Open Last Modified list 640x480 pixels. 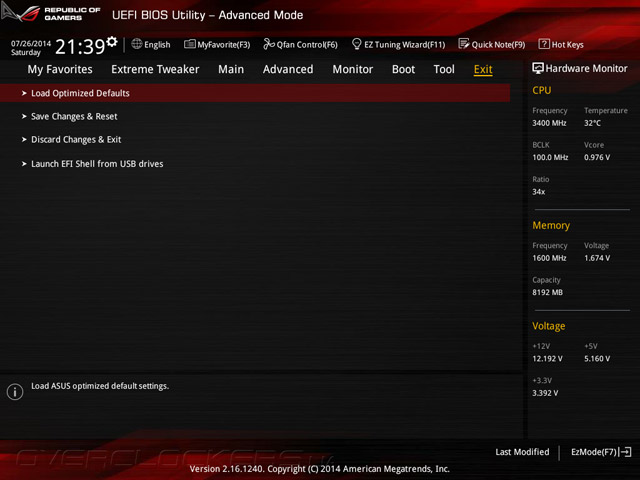pyautogui.click(x=522, y=452)
